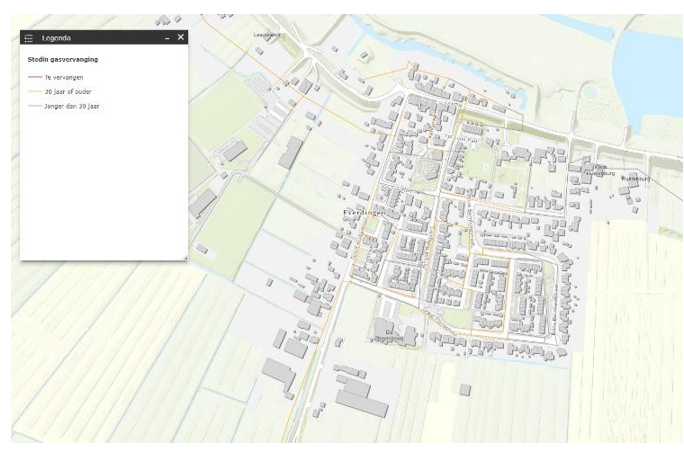684x452 pixels.
Task: Click the largest grey building at the bottom of the map
Action: point(360,398)
